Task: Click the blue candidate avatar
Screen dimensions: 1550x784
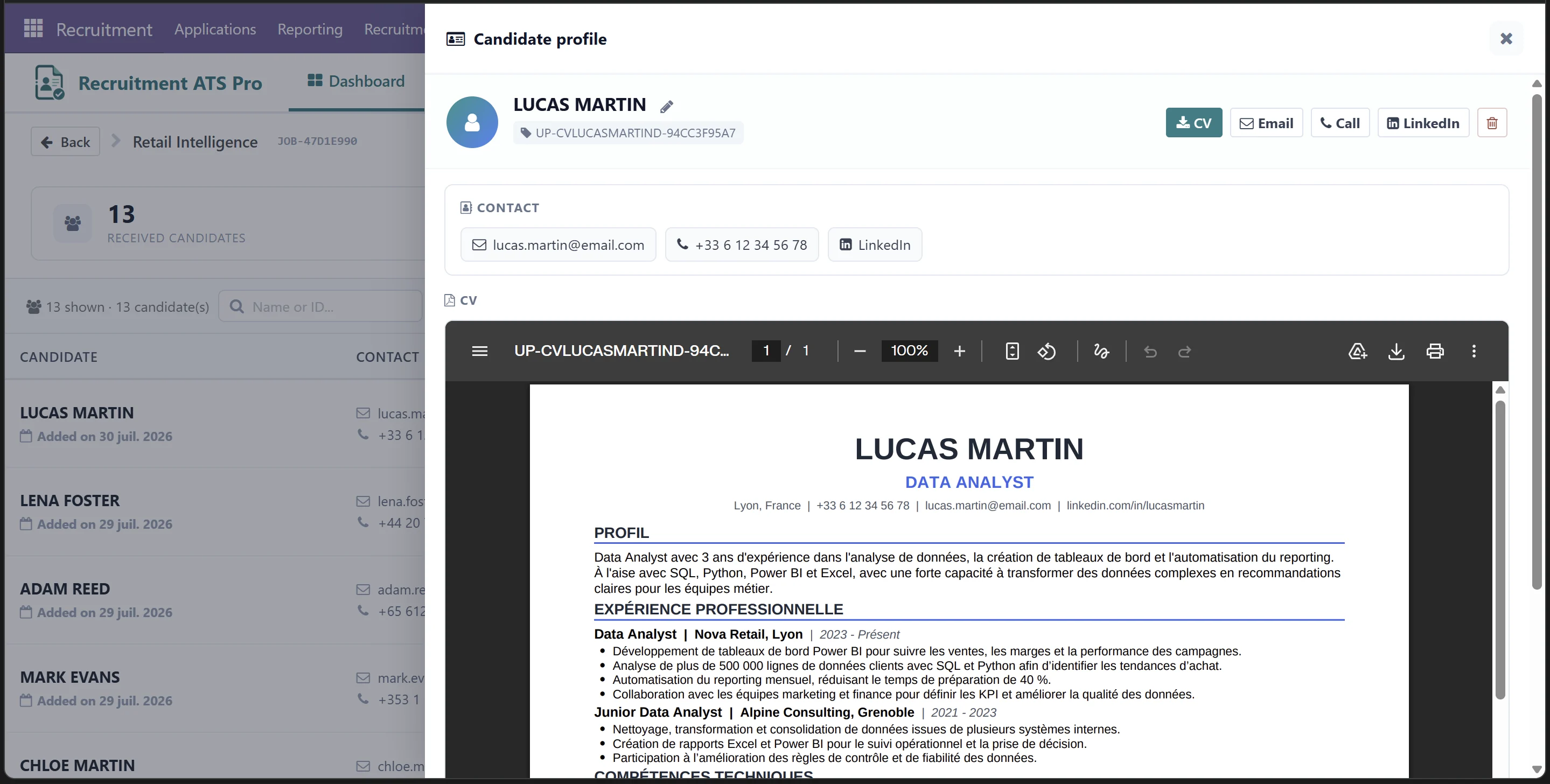Action: (x=472, y=122)
